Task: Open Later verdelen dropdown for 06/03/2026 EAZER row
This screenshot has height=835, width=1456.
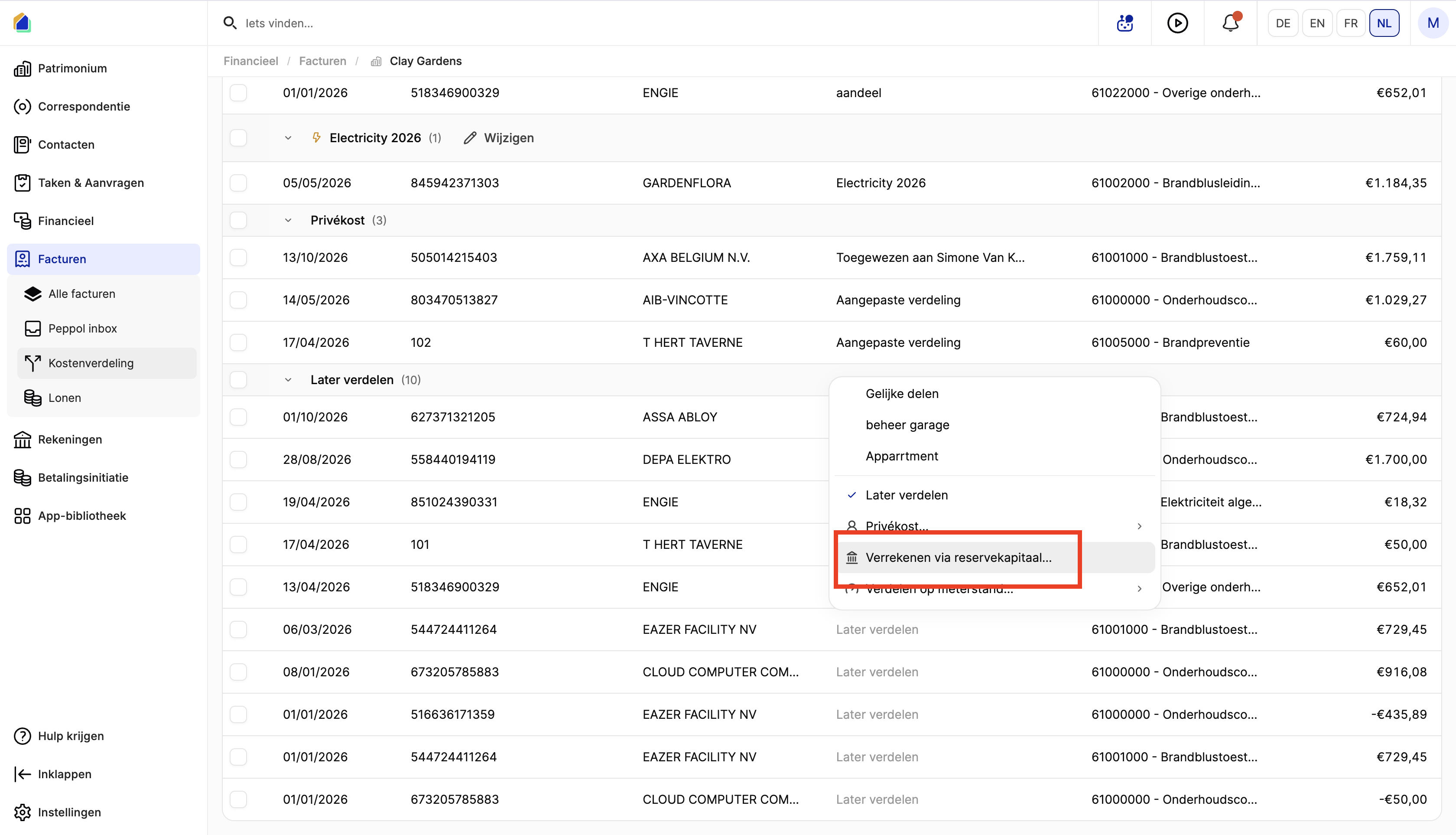Action: point(877,630)
